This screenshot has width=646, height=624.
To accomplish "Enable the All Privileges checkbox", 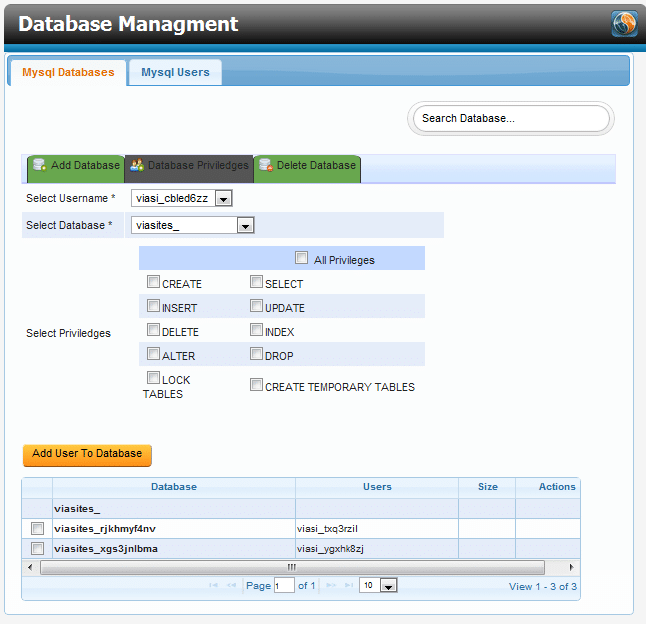I will pyautogui.click(x=302, y=258).
